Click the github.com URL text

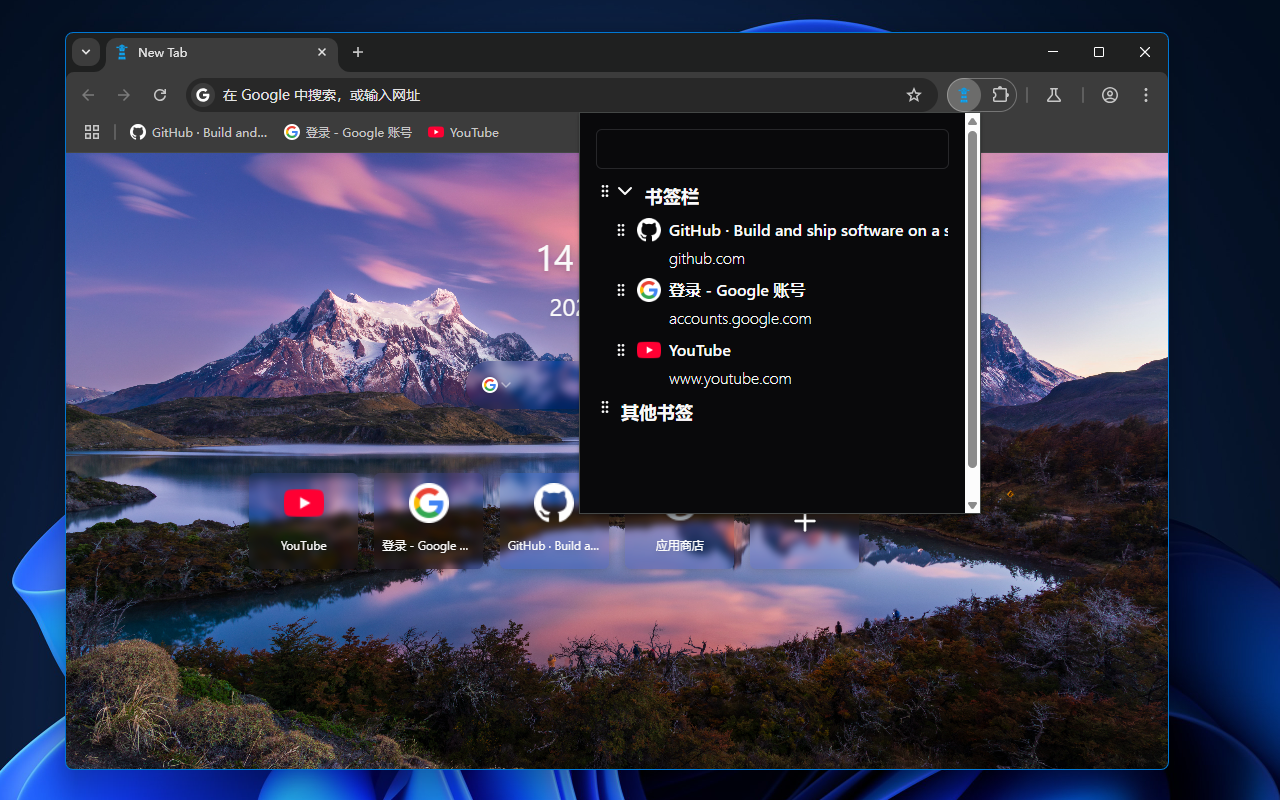[x=707, y=259]
